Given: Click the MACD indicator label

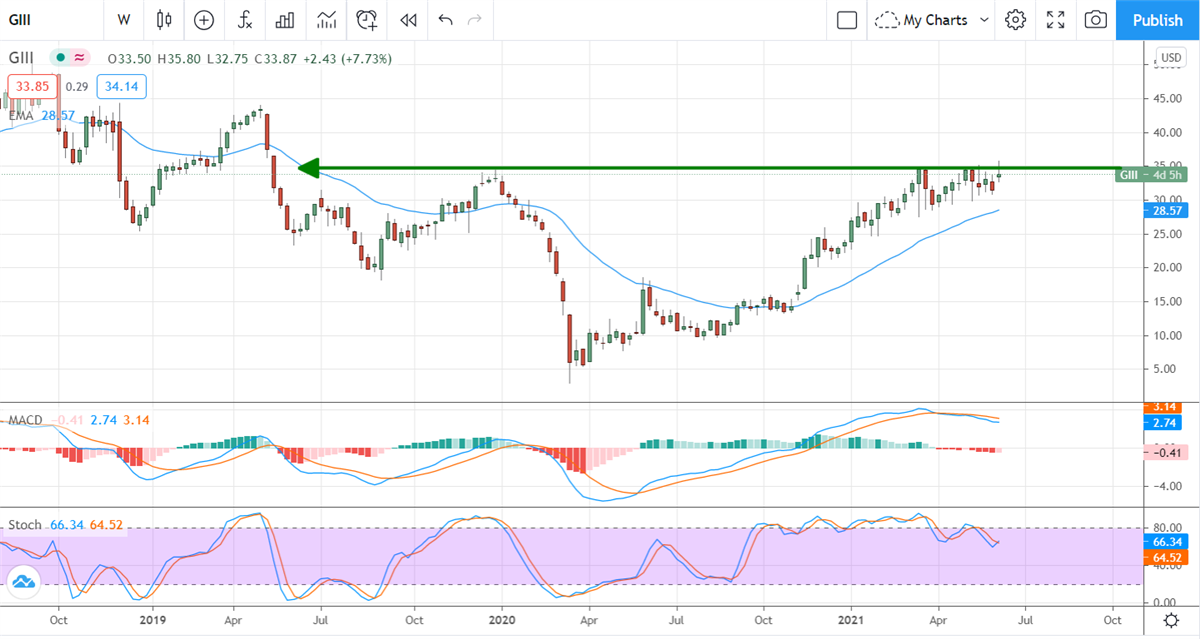Looking at the screenshot, I should tap(27, 420).
